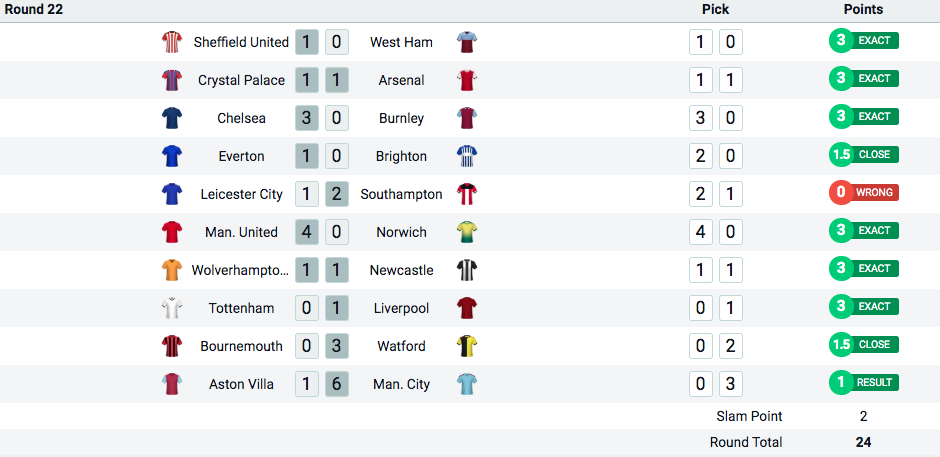This screenshot has height=457, width=940.
Task: Click away pick box for Man. City
Action: point(731,384)
